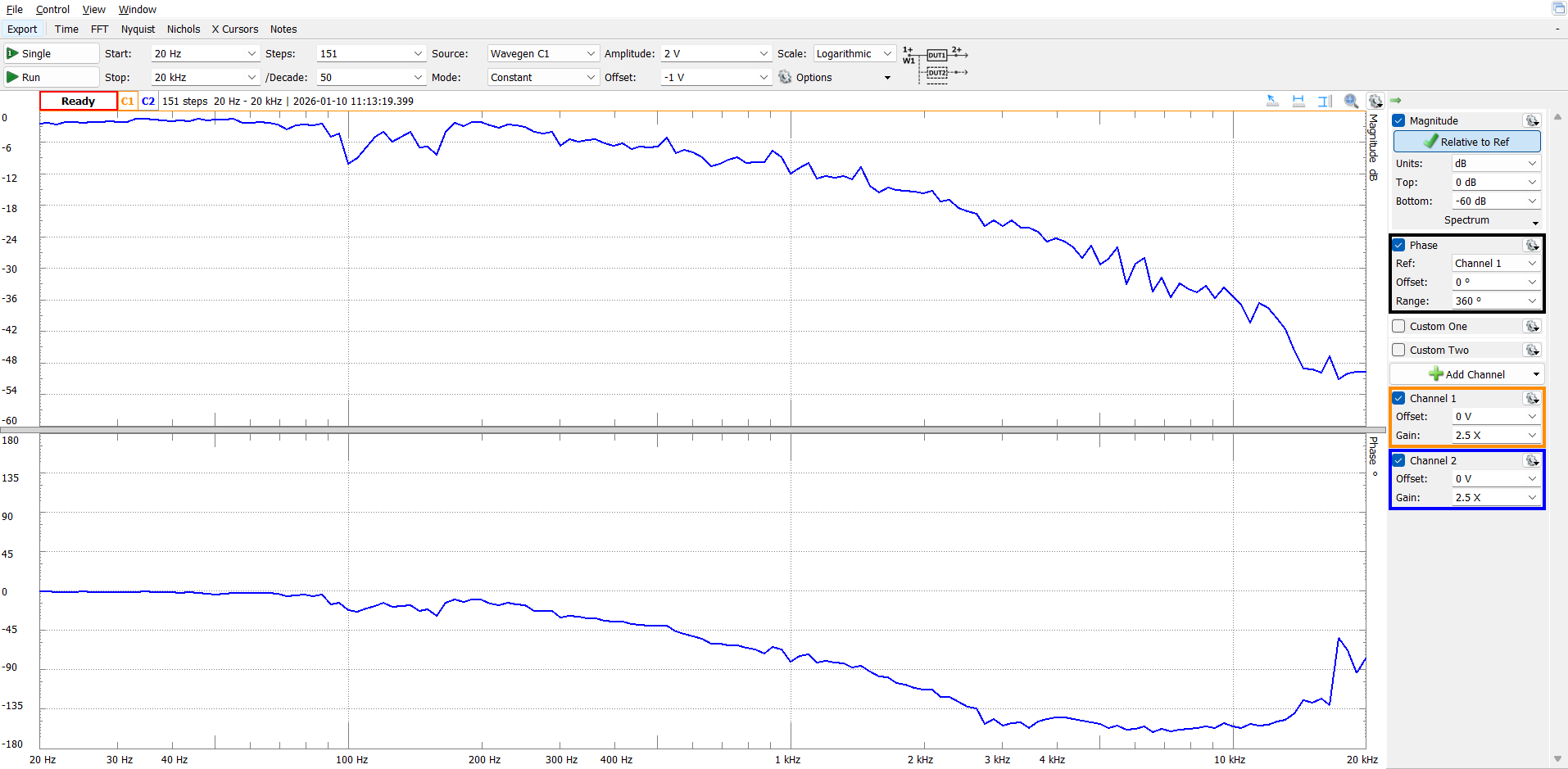Open the Magnitude settings gear
1568x769 pixels.
(x=1531, y=120)
